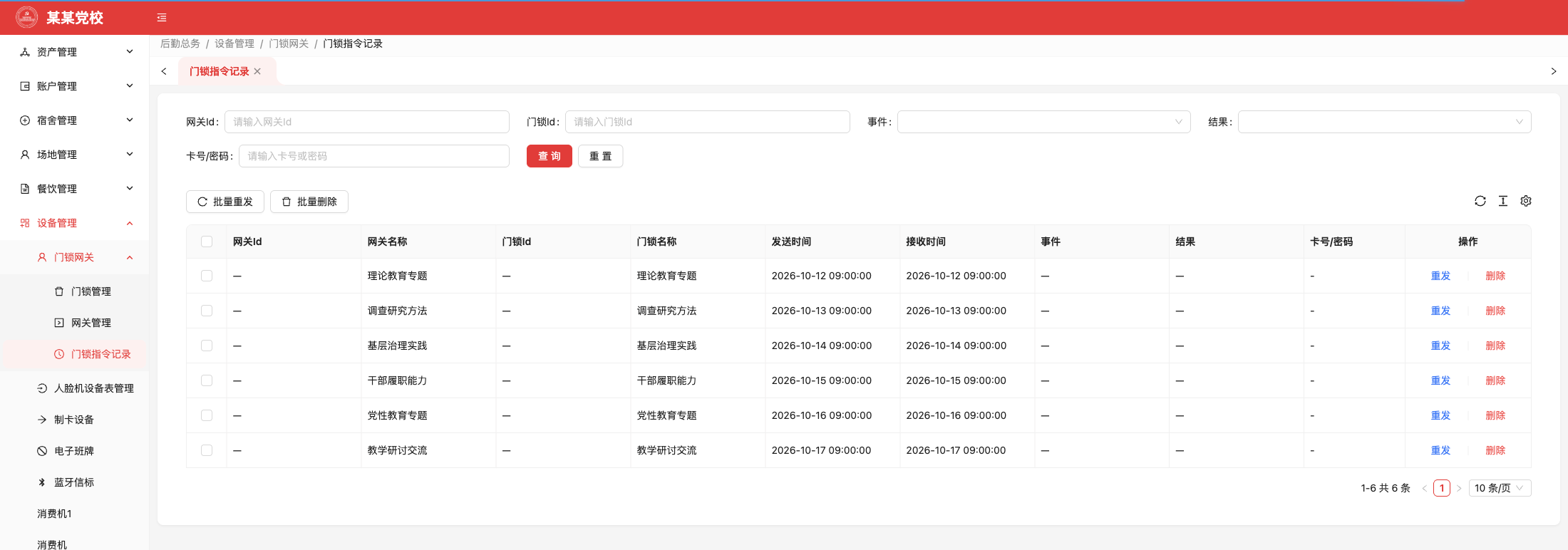1568x550 pixels.
Task: Expand the 宿舍管理 sidebar menu
Action: tap(75, 120)
